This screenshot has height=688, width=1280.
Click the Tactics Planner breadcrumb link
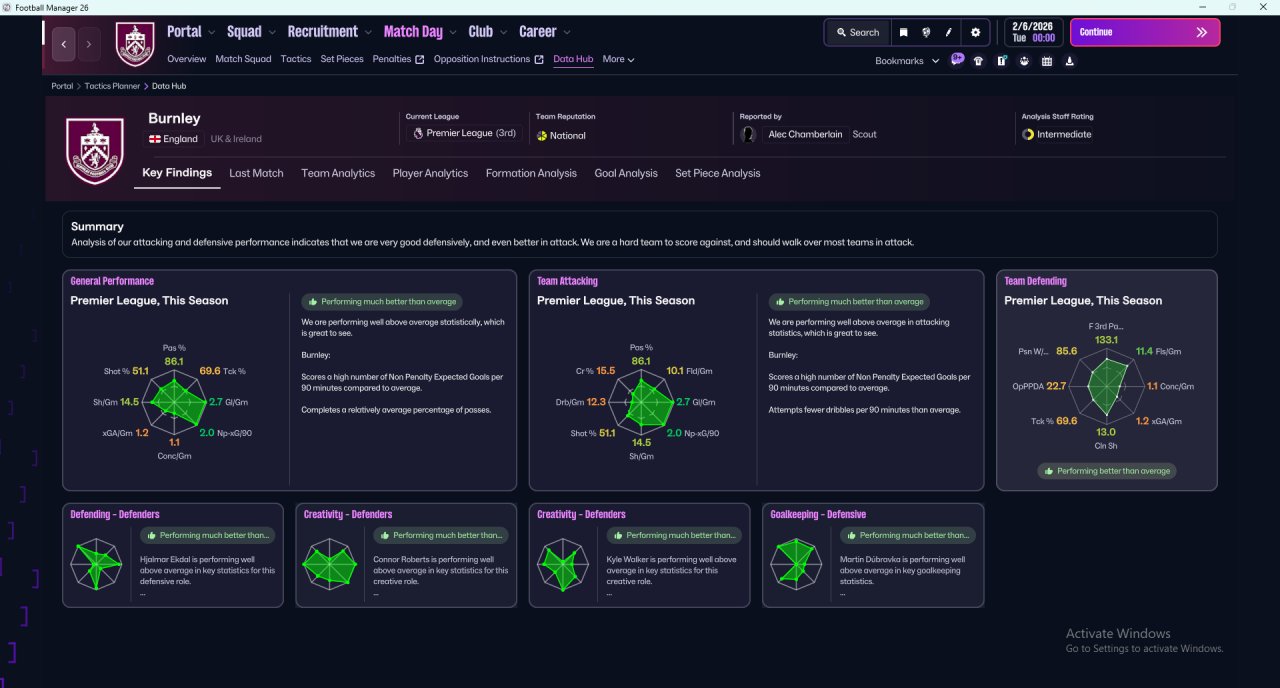point(112,86)
